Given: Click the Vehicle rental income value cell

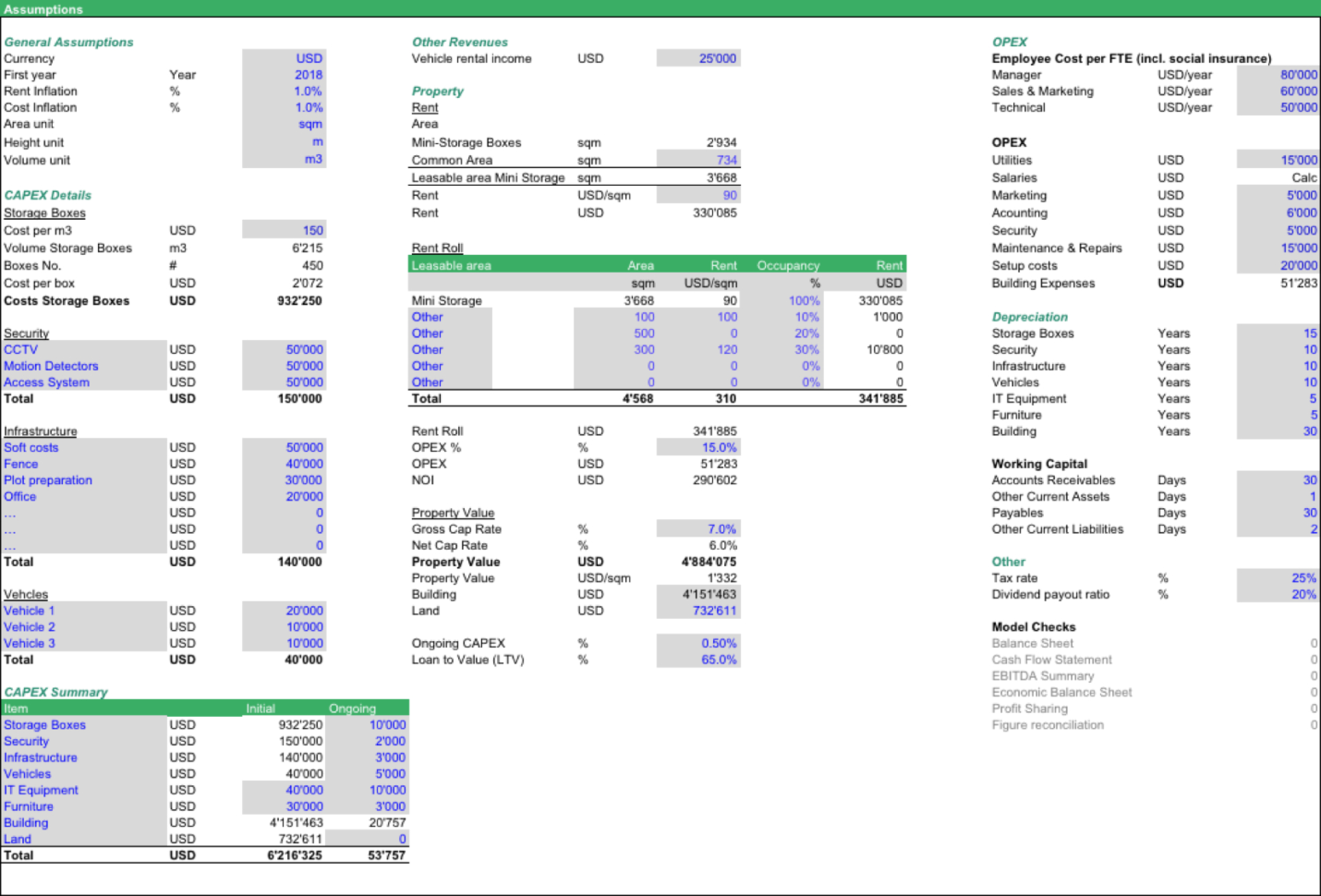Looking at the screenshot, I should coord(698,57).
